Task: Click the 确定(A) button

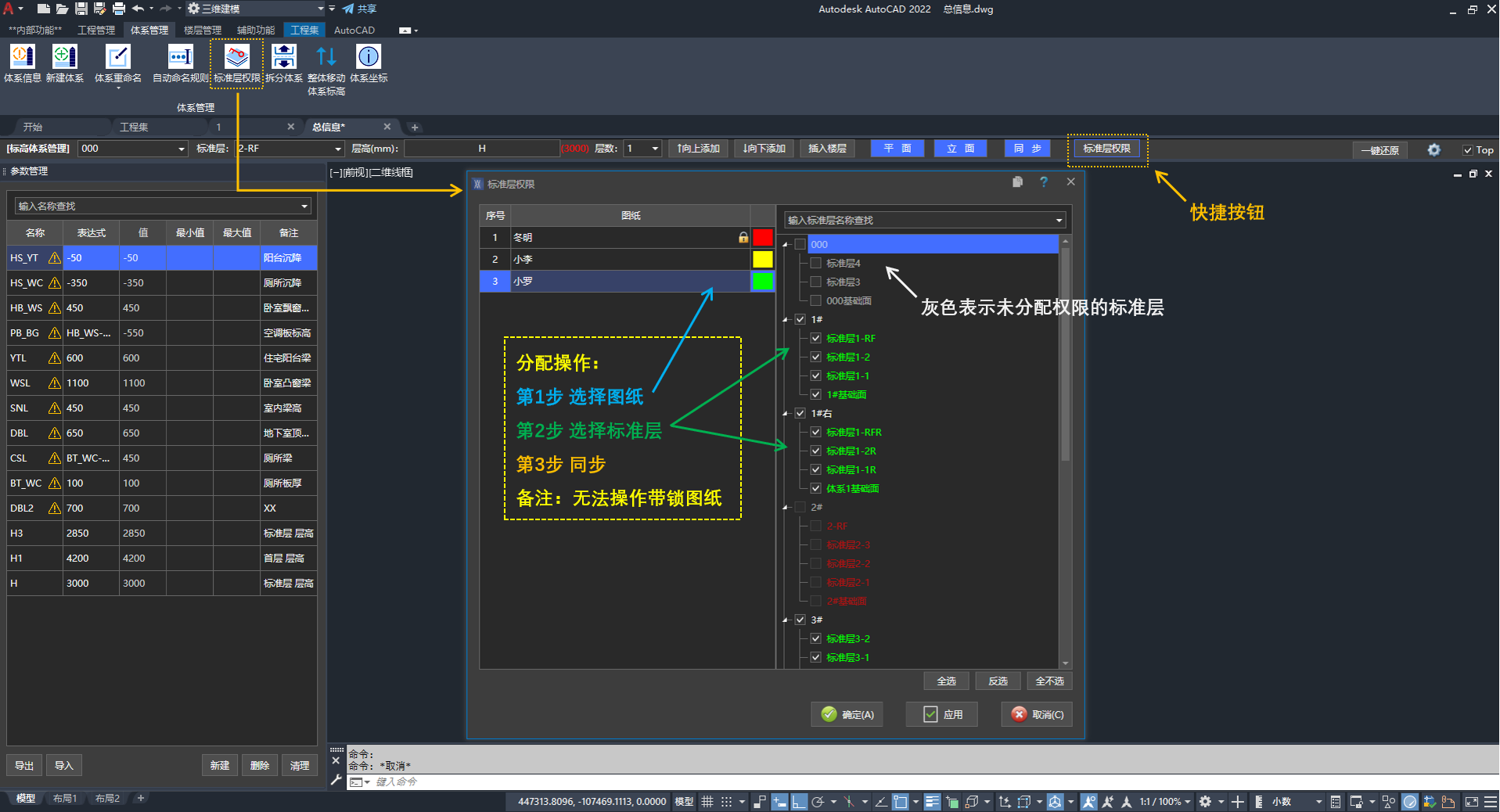Action: [847, 714]
